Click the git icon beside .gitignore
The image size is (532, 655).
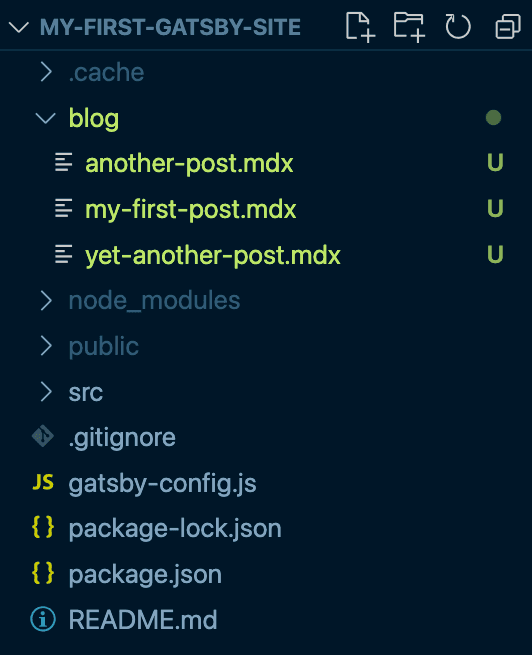(x=43, y=437)
